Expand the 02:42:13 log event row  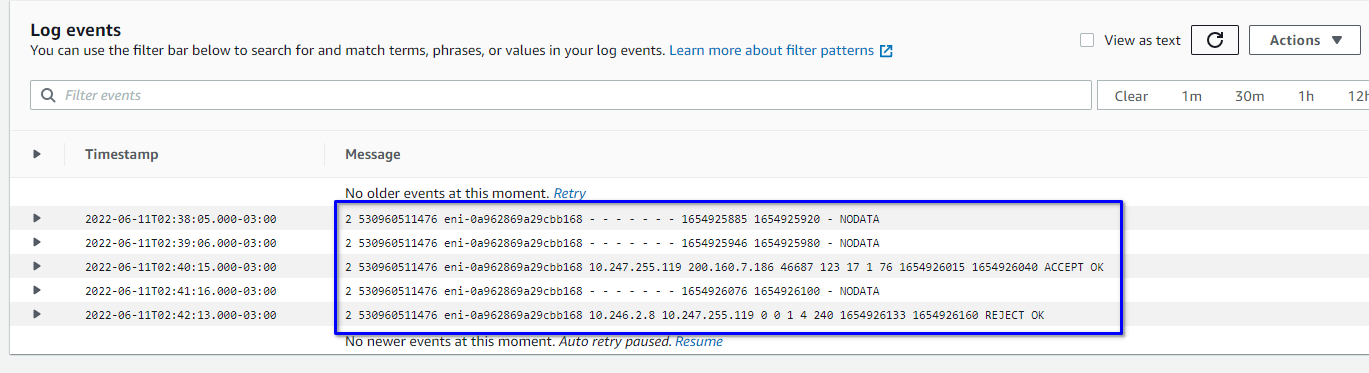37,314
